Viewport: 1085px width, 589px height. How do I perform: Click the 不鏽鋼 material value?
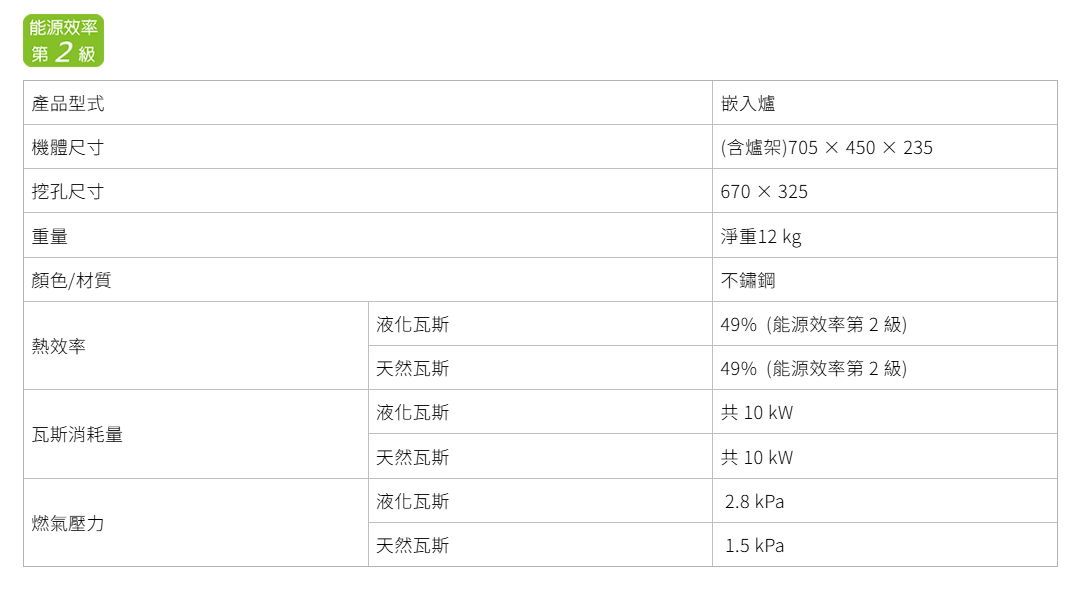point(748,280)
